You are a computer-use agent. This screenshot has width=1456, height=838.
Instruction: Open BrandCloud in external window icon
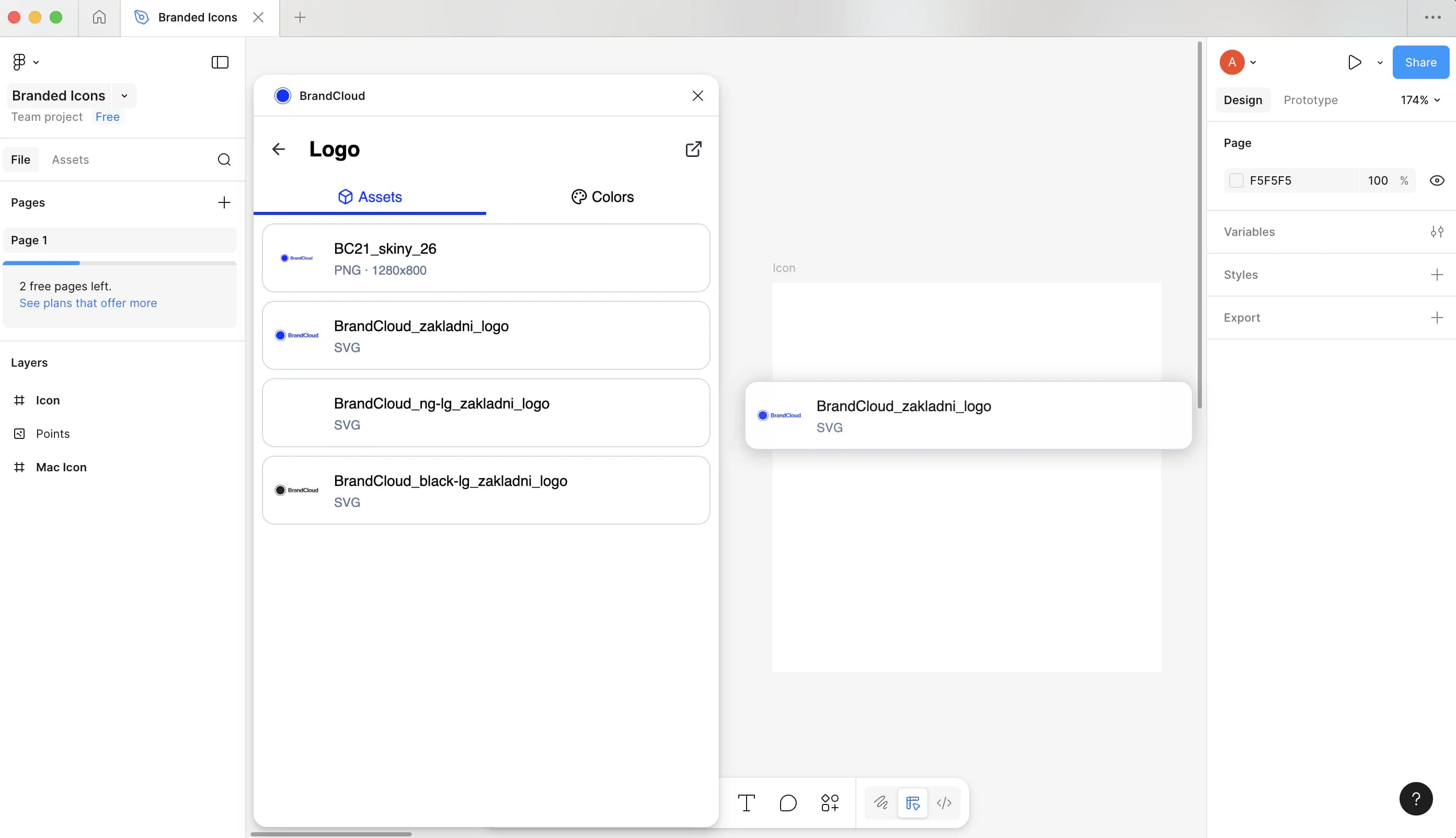click(694, 149)
